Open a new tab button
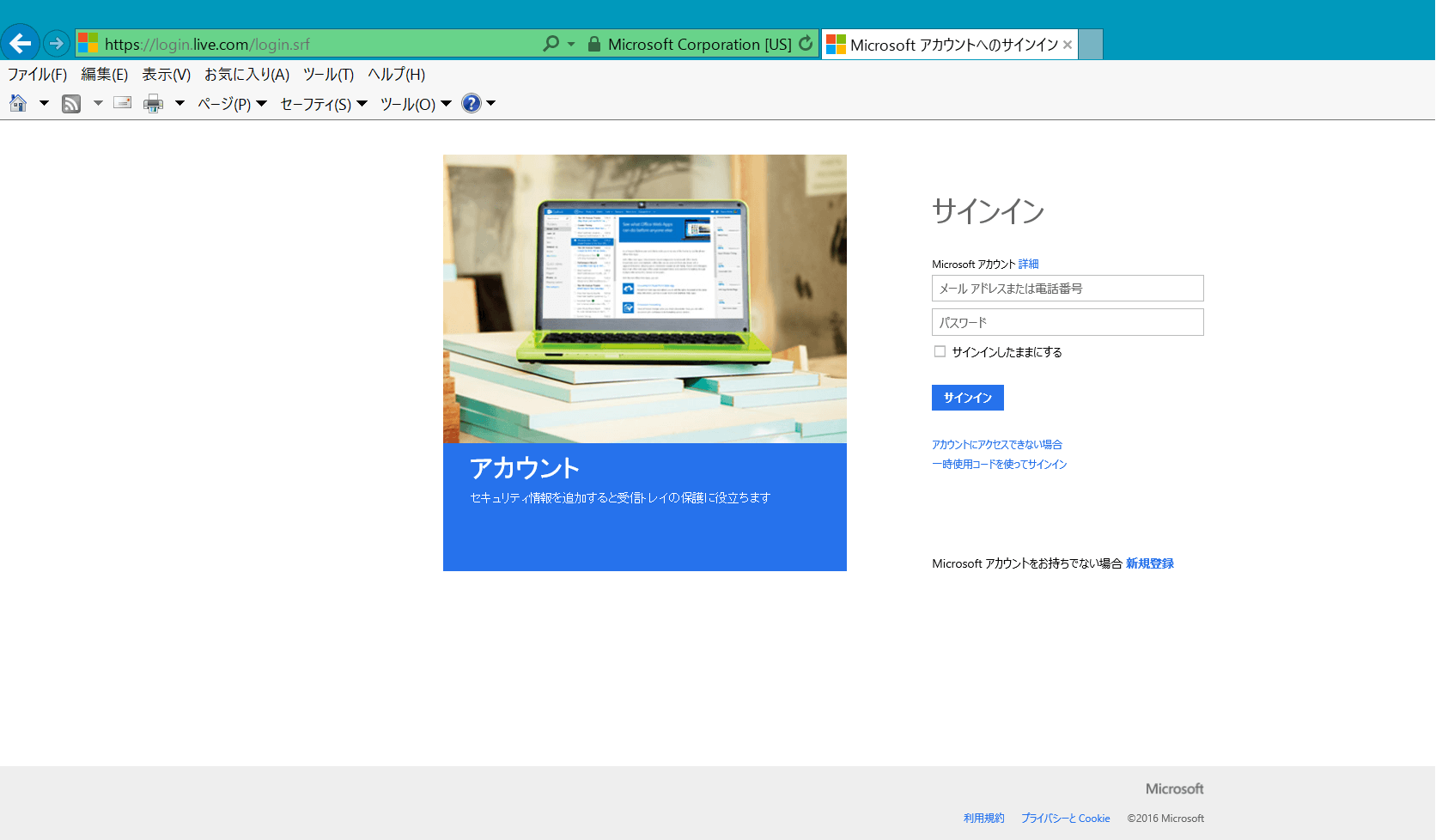The width and height of the screenshot is (1436, 840). (1091, 45)
